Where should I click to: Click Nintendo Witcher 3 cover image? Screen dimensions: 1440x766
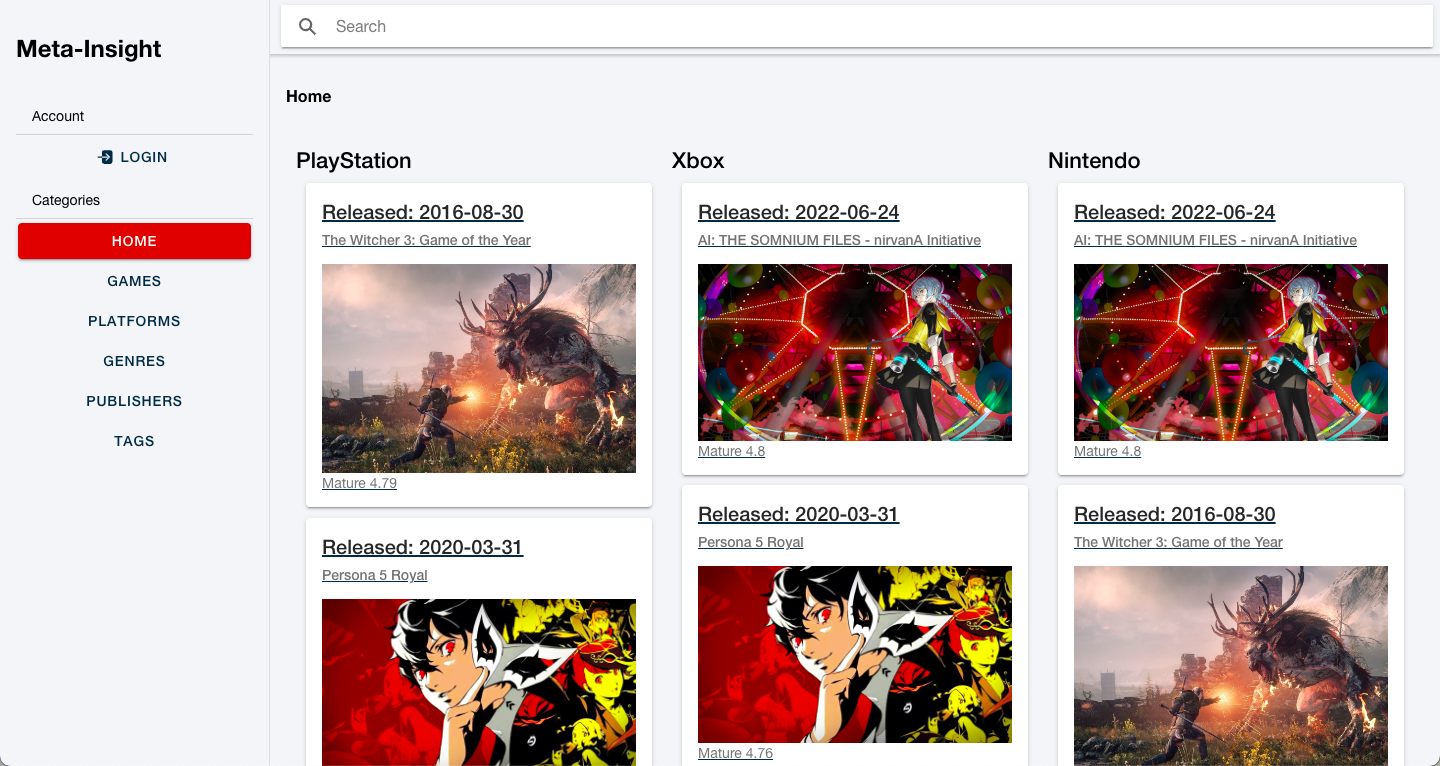point(1231,666)
